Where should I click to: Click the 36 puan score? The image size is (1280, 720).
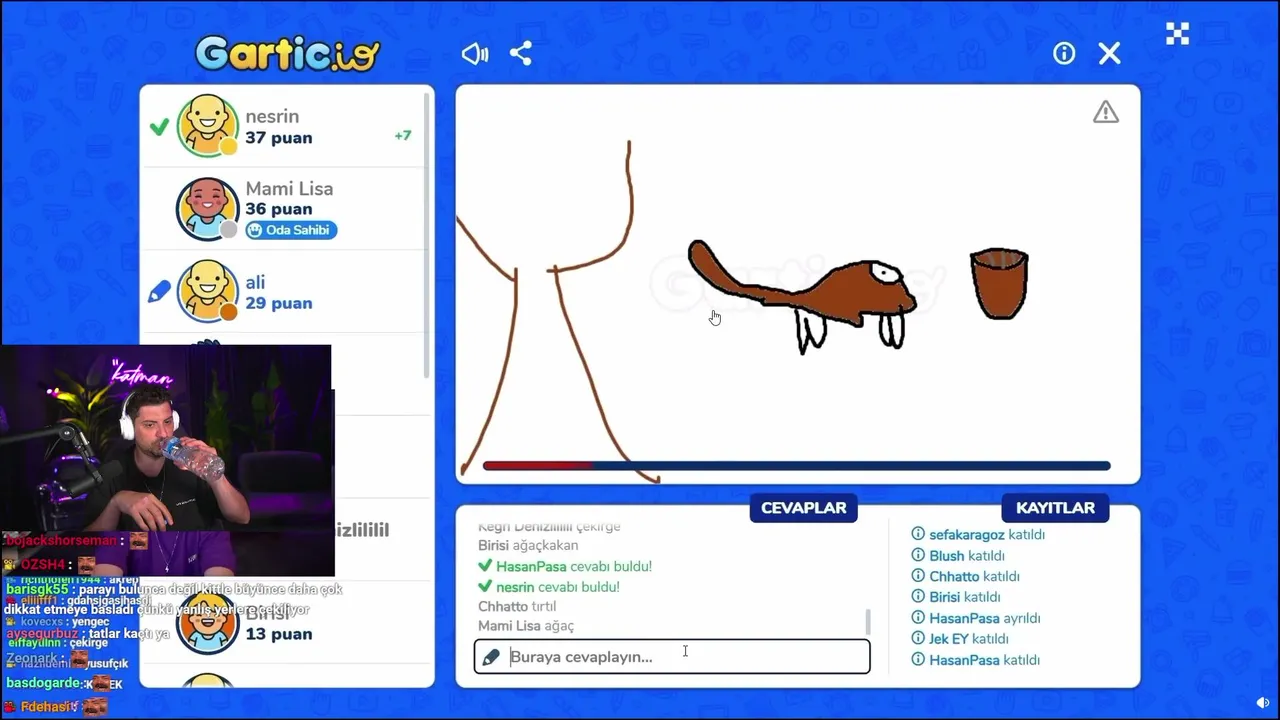click(x=279, y=209)
